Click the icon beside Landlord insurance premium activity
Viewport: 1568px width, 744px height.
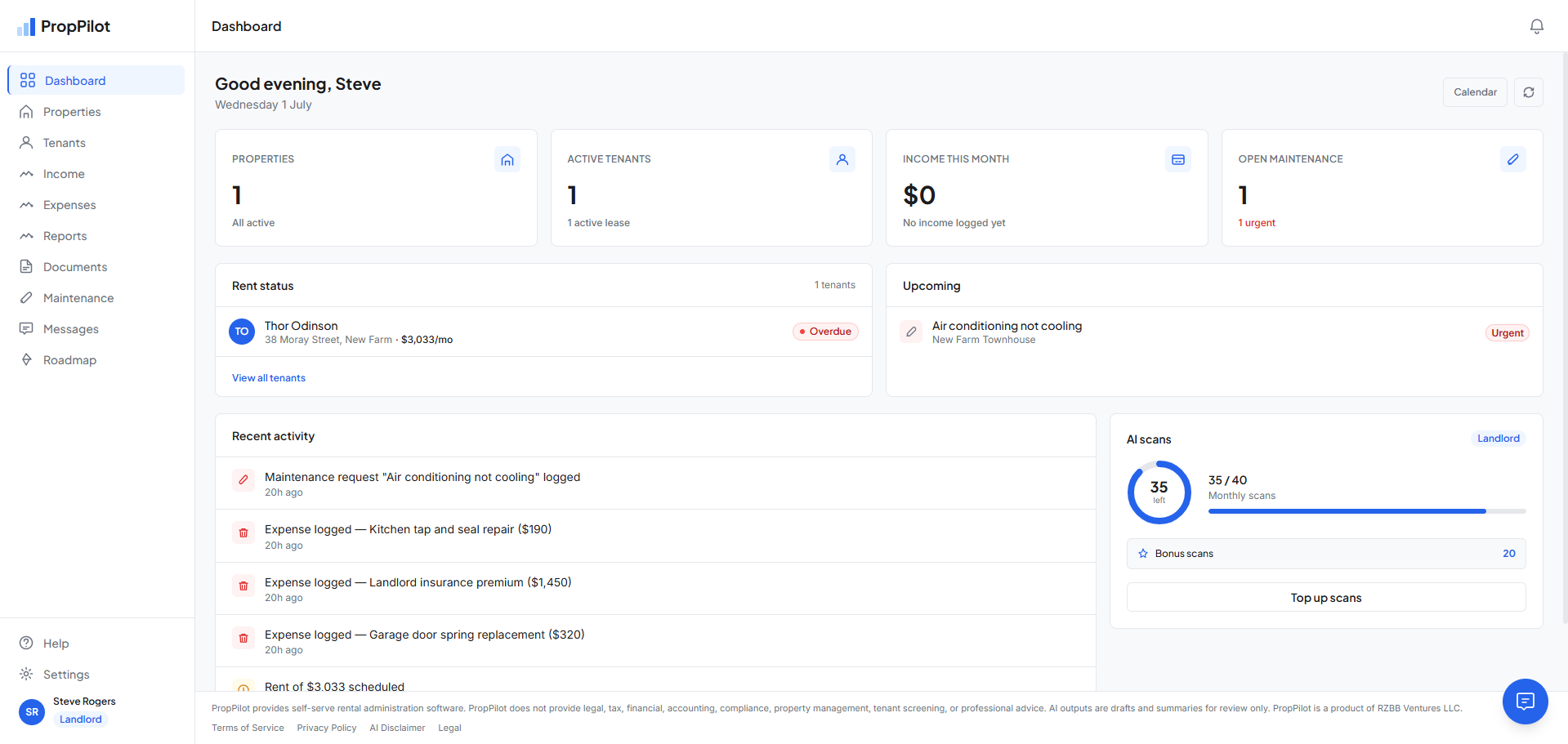pyautogui.click(x=243, y=586)
